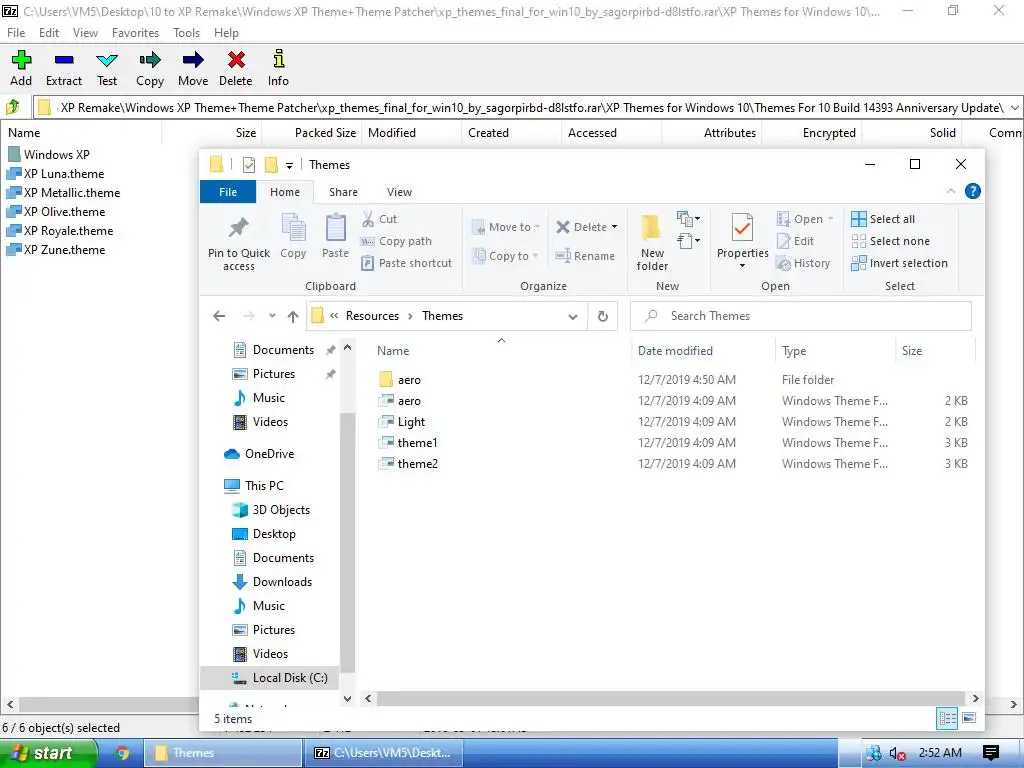Expand the Properties dropdown arrow
Viewport: 1024px width, 768px height.
743,266
